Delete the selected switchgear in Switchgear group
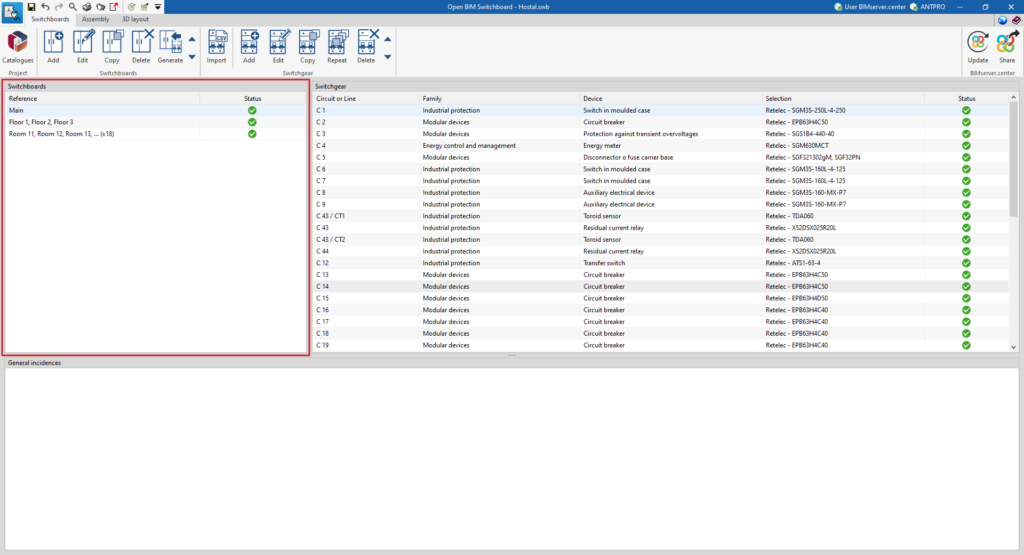The height and width of the screenshot is (555, 1024). pyautogui.click(x=366, y=46)
